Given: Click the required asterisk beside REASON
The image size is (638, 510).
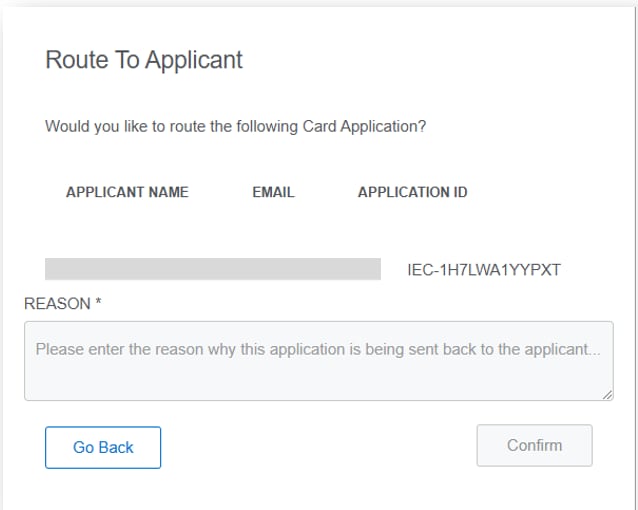Looking at the screenshot, I should click(98, 302).
